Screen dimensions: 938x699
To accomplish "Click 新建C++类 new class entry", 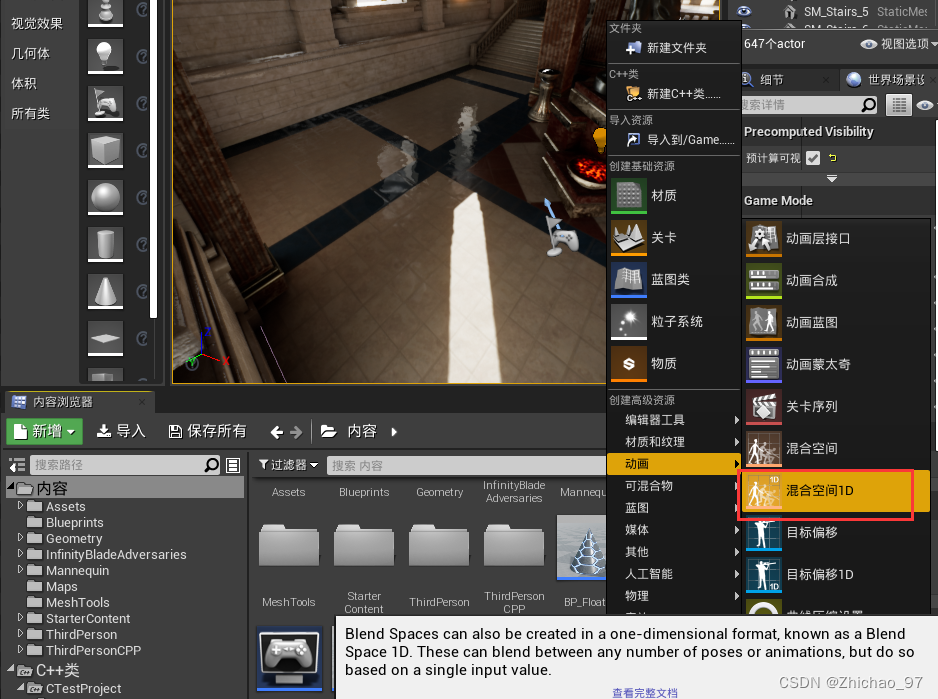I will 674,94.
